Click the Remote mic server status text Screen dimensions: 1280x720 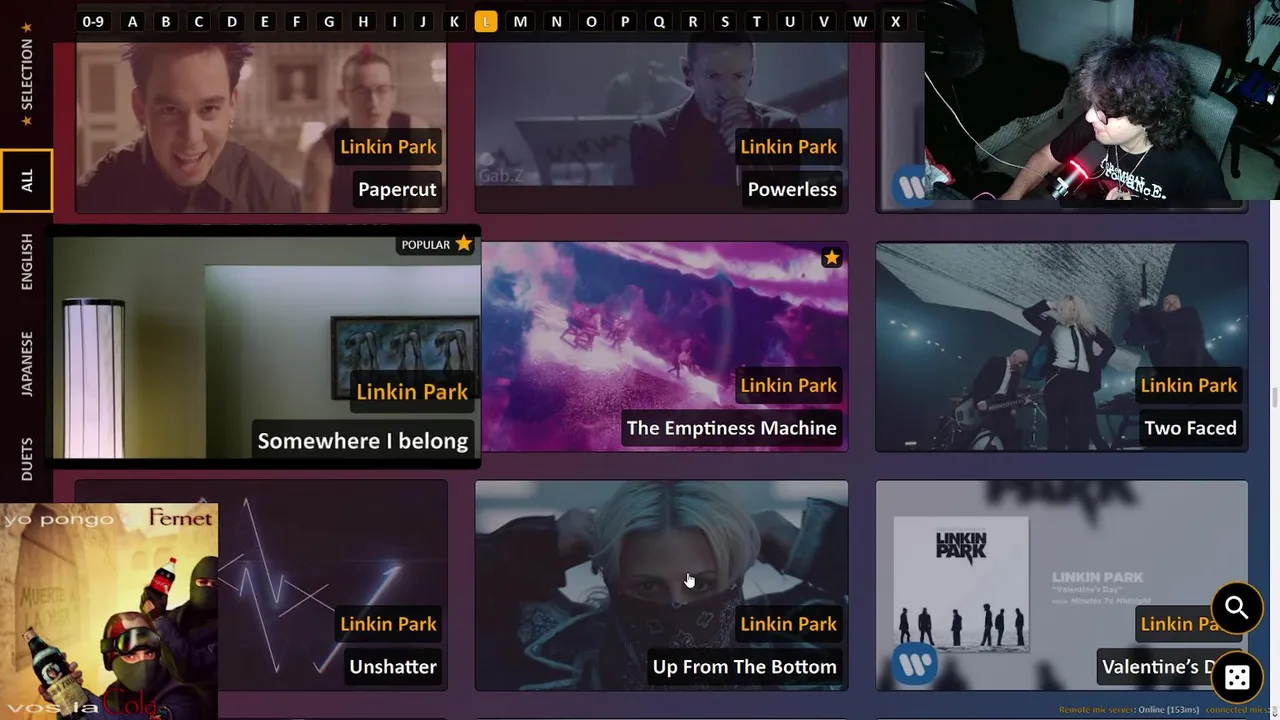[x=1129, y=710]
